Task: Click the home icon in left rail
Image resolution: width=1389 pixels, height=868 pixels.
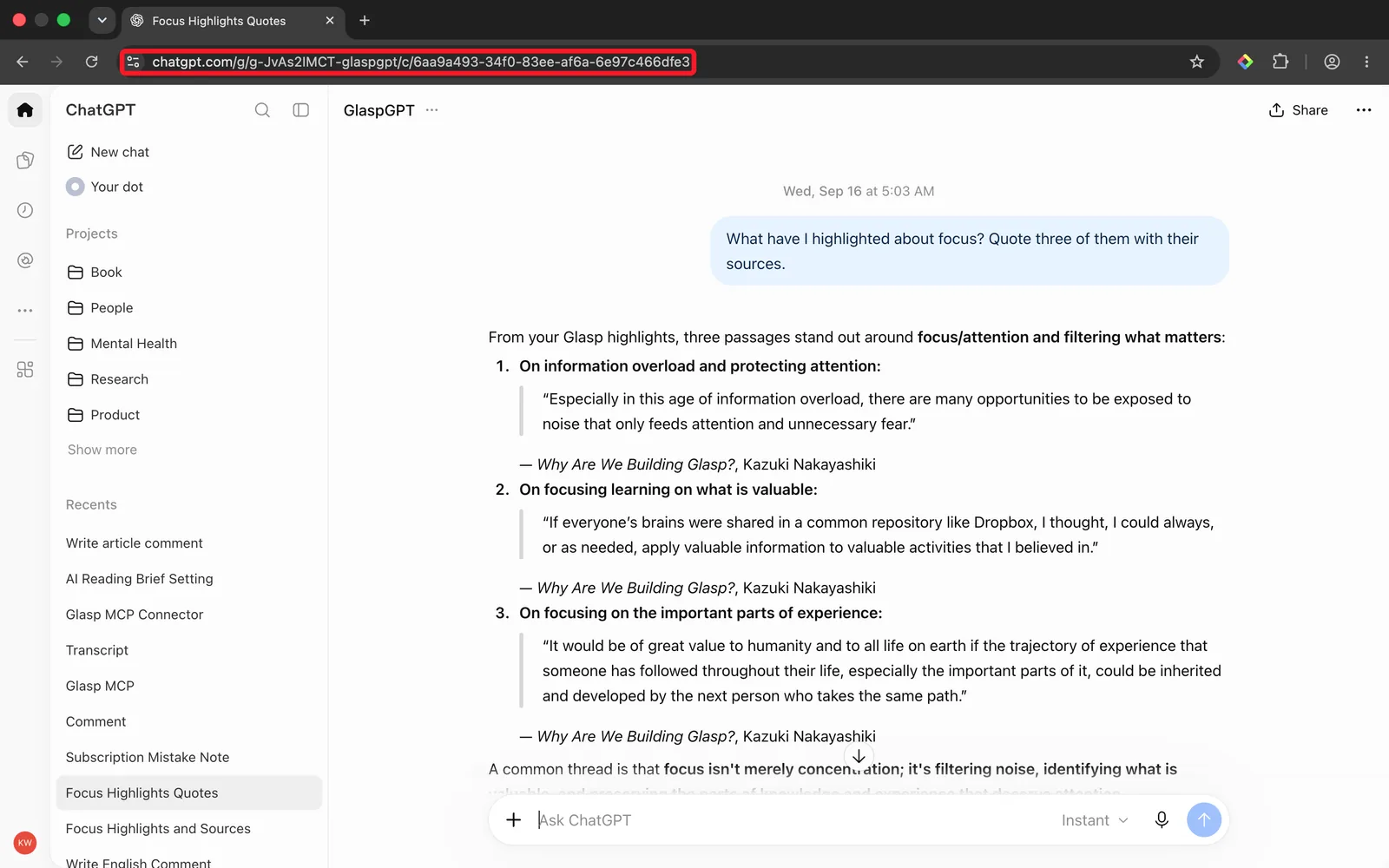Action: click(x=25, y=110)
